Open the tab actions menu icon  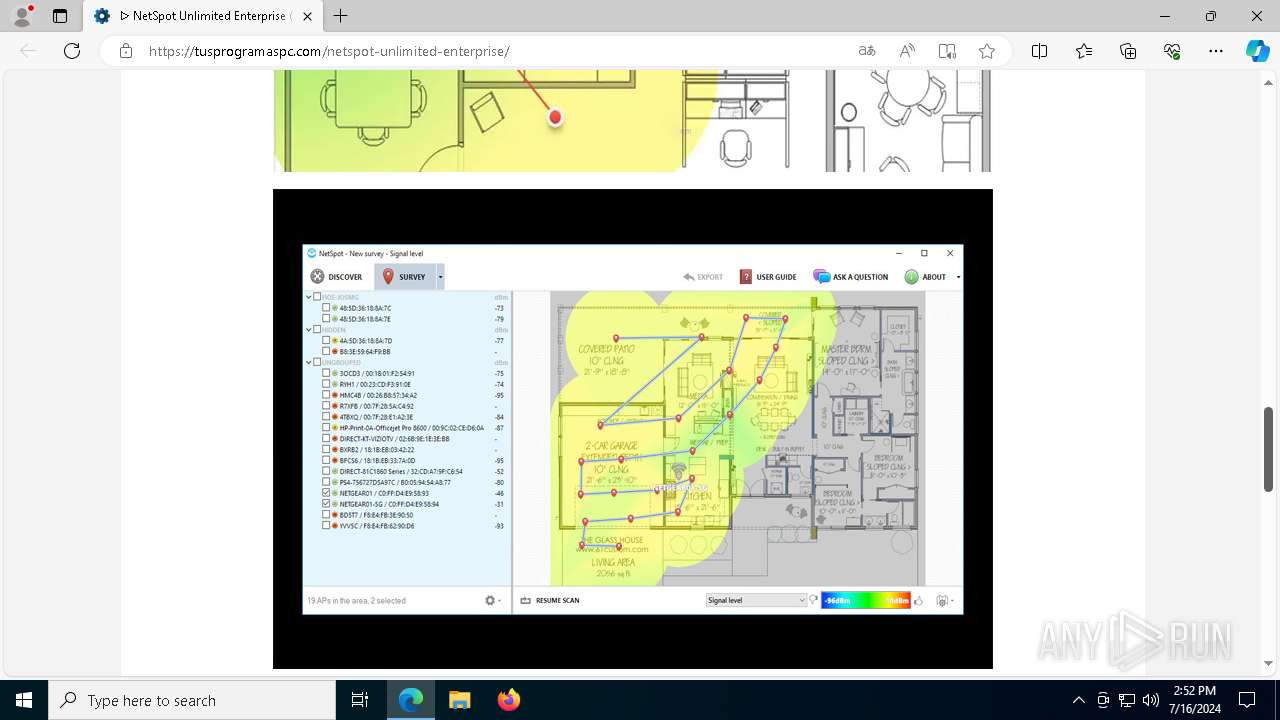coord(60,16)
